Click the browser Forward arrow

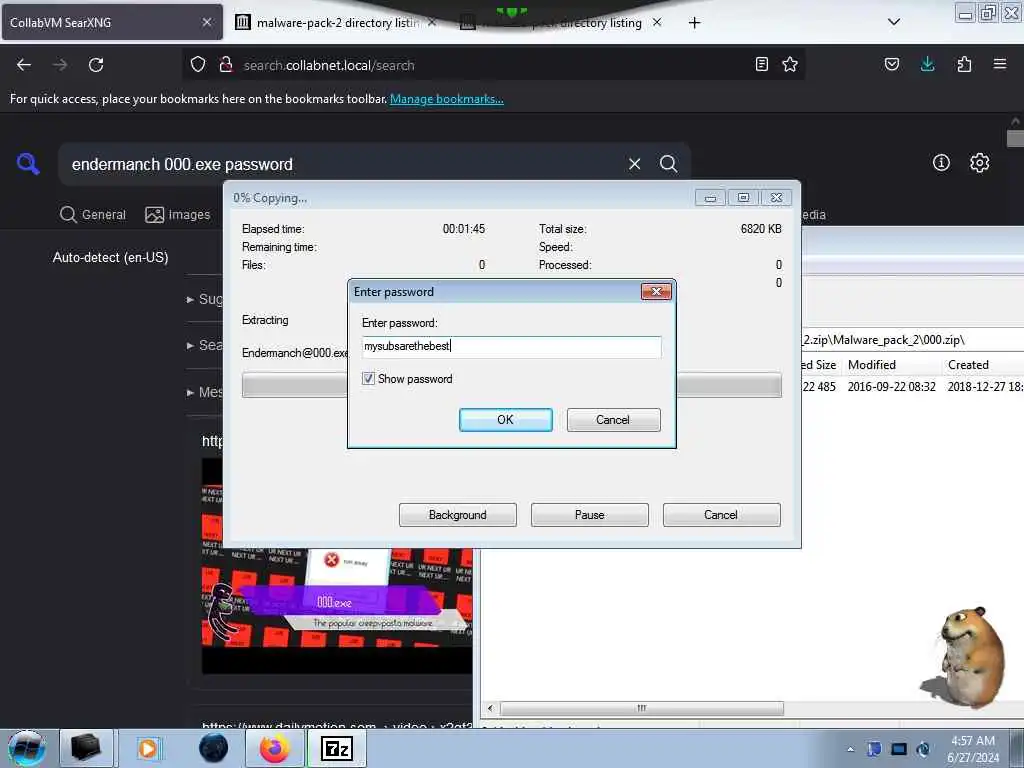tap(60, 65)
